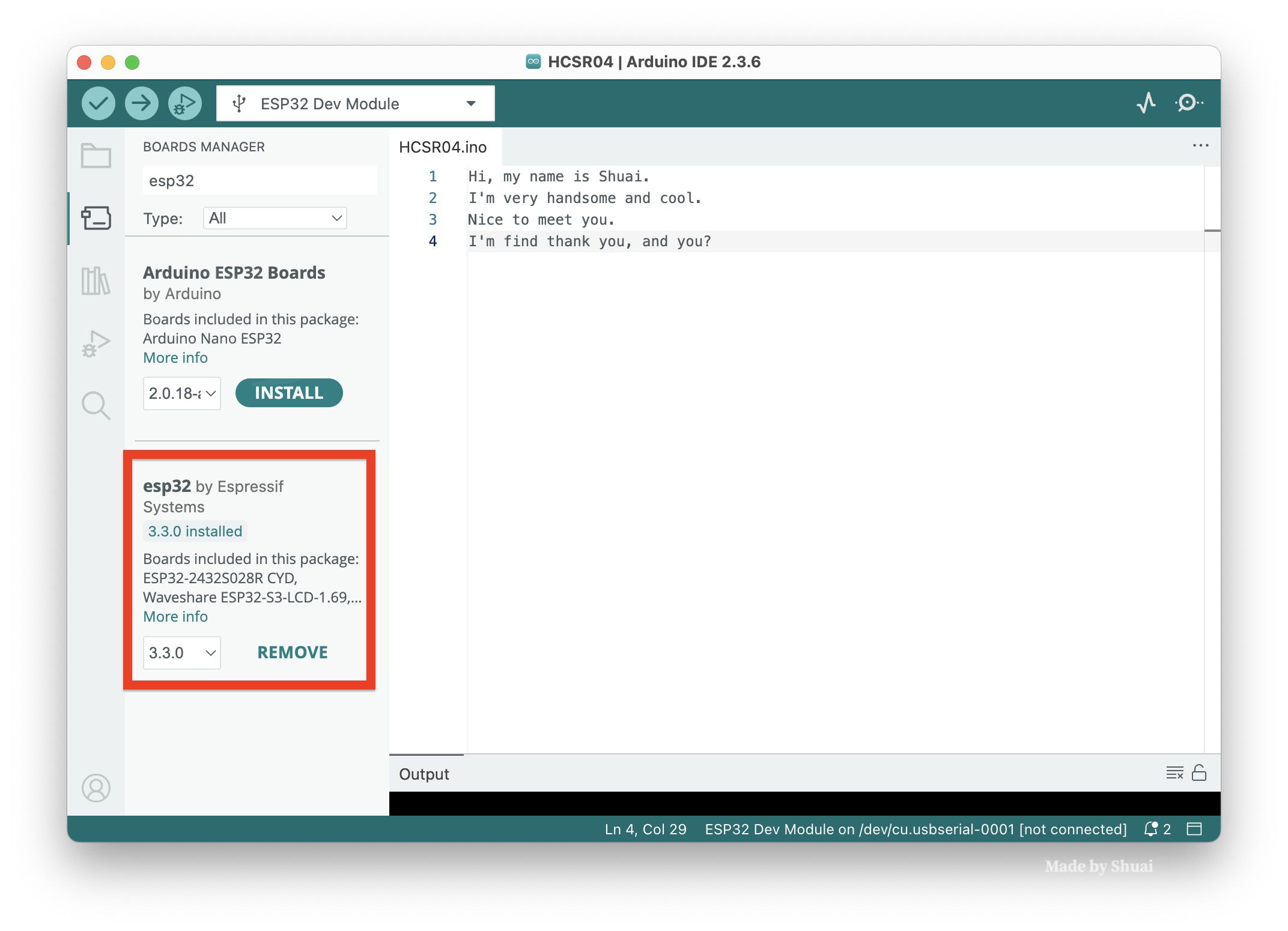Image resolution: width=1288 pixels, height=931 pixels.
Task: Open the Sketchbook folder sidebar icon
Action: click(x=96, y=156)
